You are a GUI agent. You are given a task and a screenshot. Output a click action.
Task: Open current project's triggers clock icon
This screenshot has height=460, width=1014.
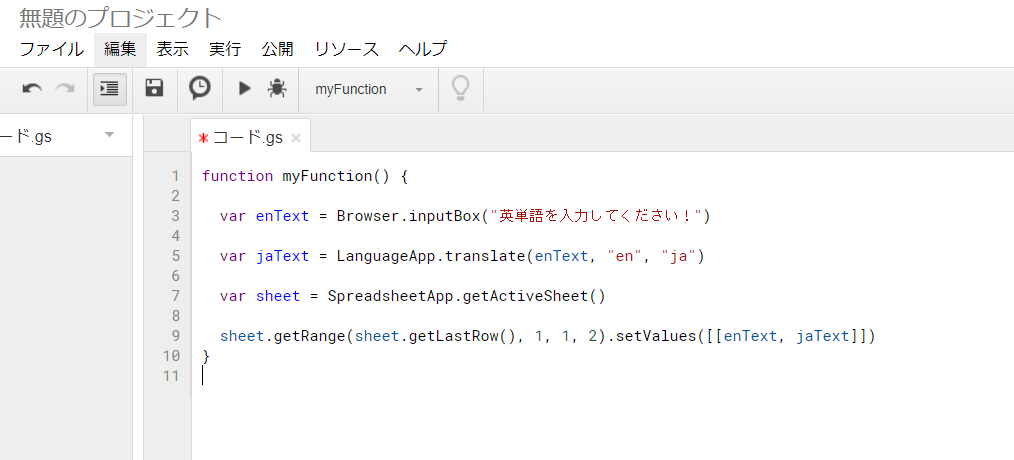tap(200, 89)
